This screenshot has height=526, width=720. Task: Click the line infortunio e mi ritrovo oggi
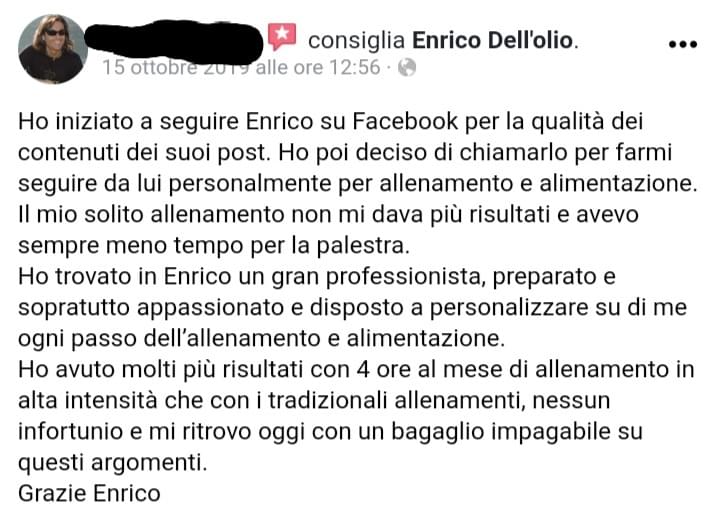click(x=330, y=432)
